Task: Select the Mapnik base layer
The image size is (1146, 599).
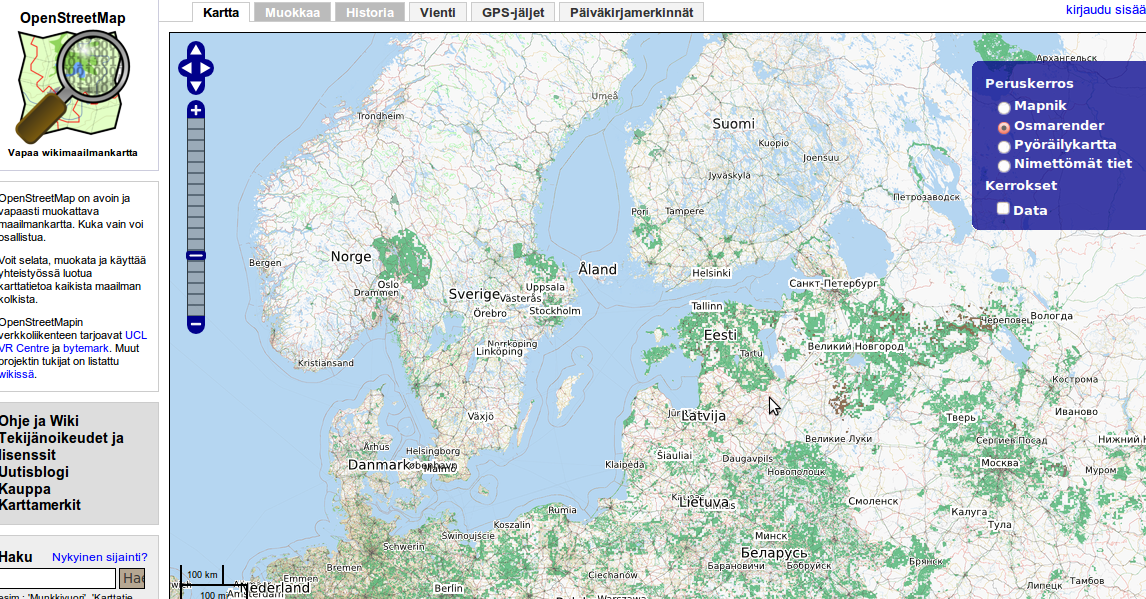Action: [x=1004, y=107]
